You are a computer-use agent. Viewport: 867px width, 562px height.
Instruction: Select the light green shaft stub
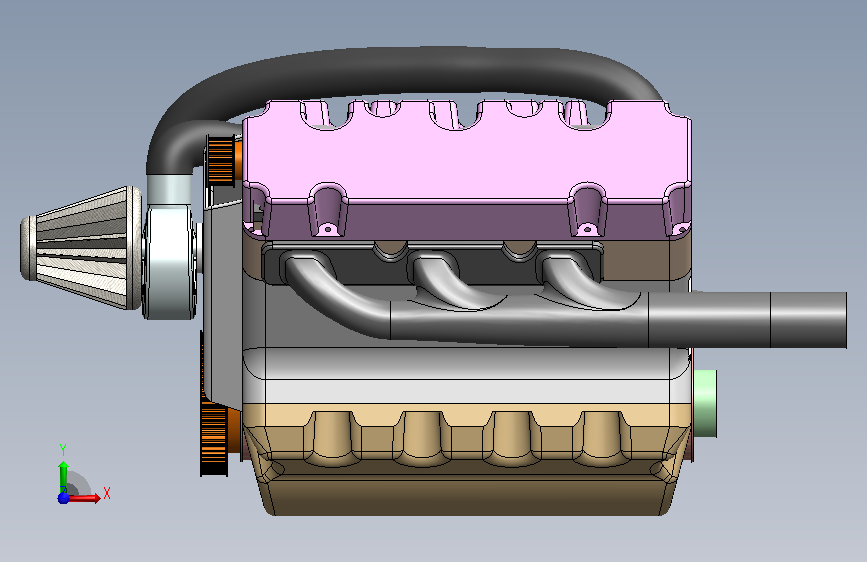point(705,403)
